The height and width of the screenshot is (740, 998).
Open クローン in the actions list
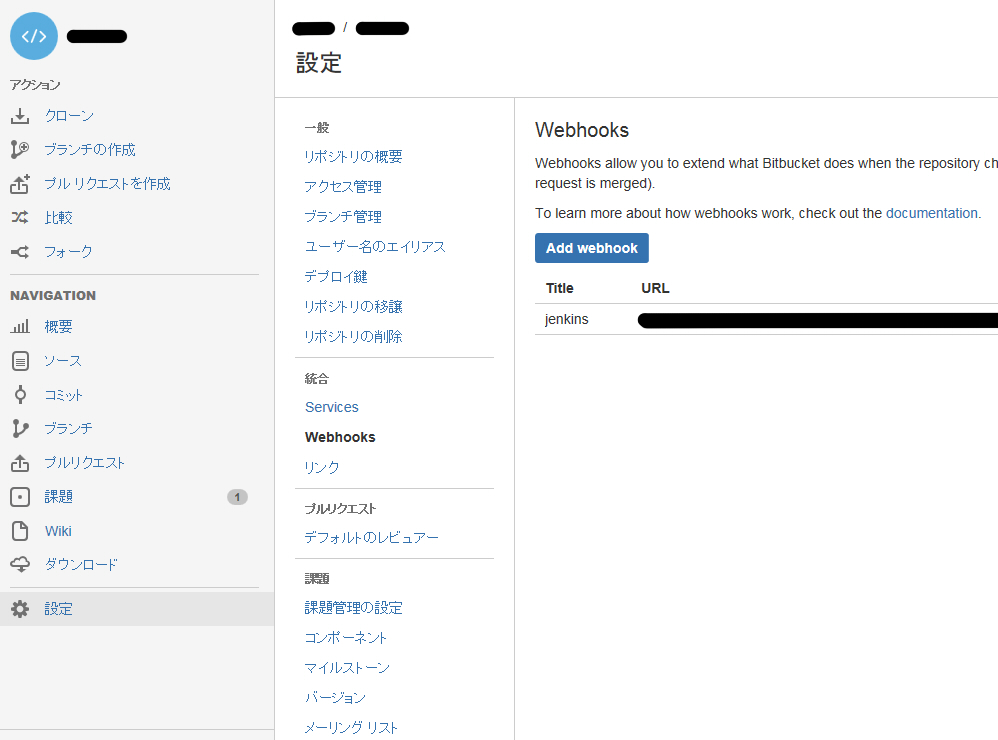click(x=69, y=116)
